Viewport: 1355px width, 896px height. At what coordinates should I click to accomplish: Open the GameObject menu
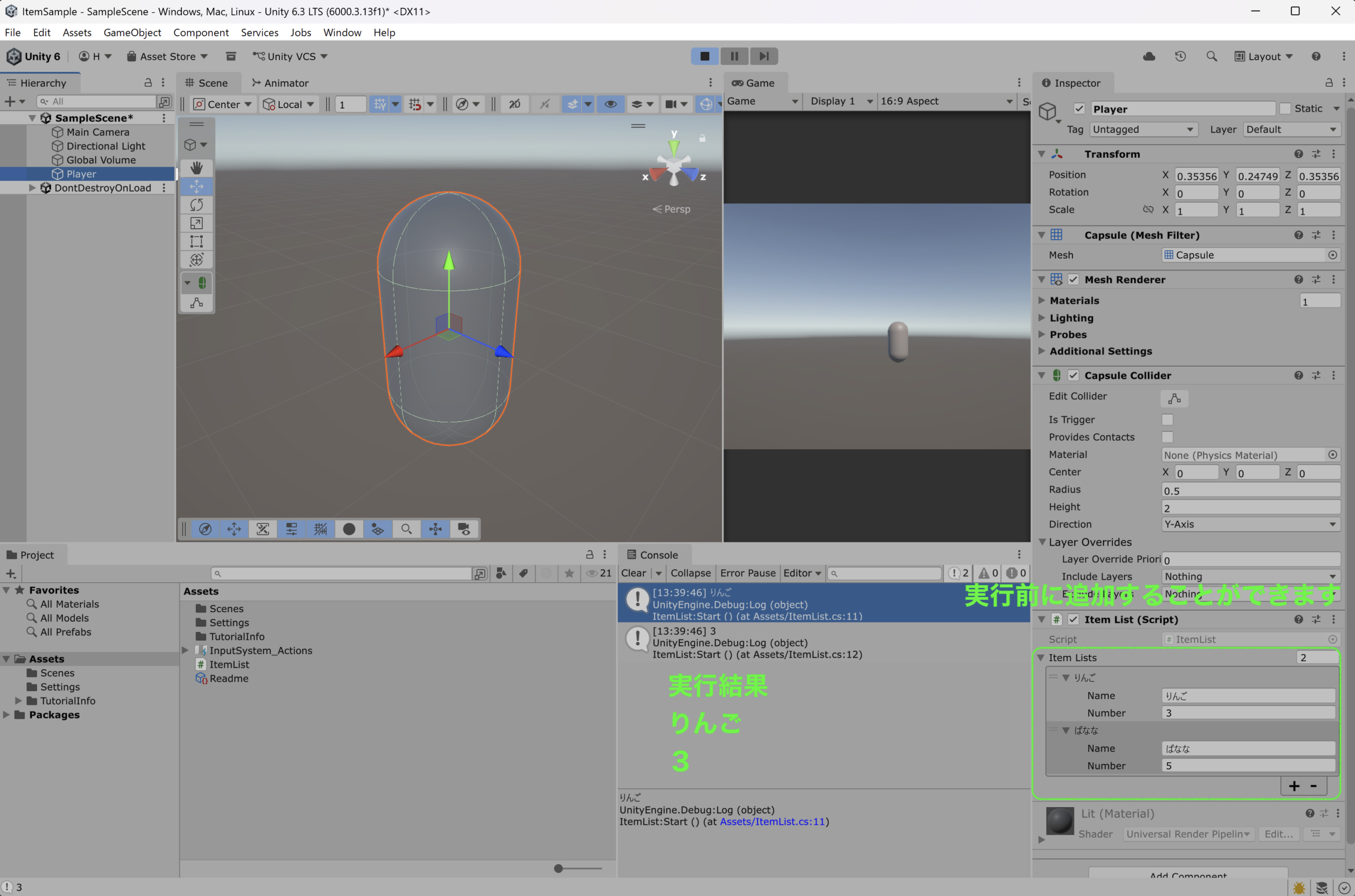point(132,33)
